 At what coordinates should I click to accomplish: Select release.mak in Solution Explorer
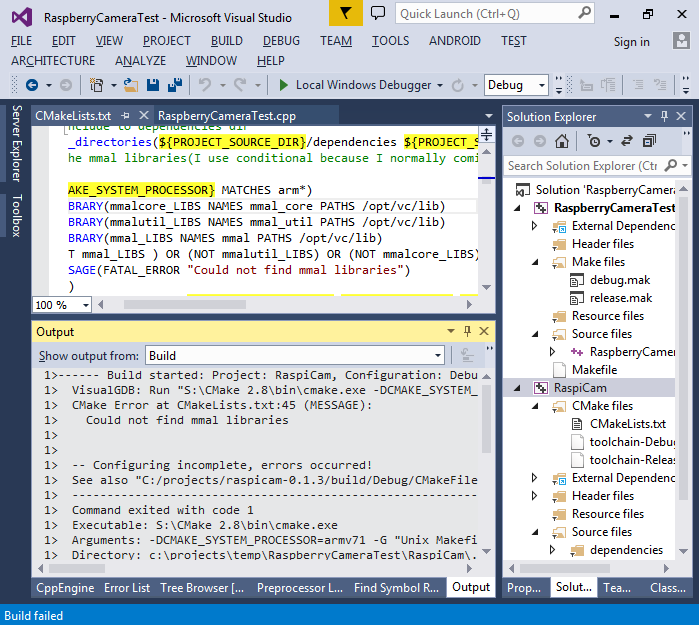pyautogui.click(x=621, y=298)
